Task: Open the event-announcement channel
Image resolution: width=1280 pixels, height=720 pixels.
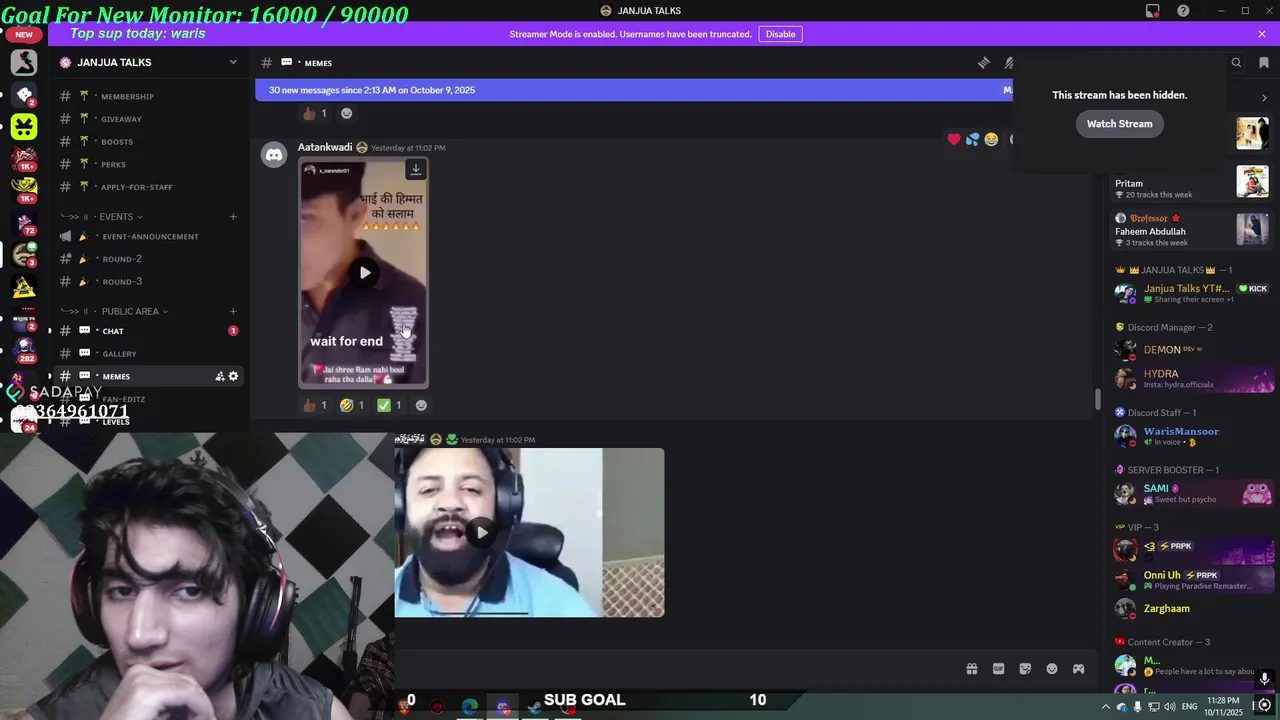Action: (148, 236)
